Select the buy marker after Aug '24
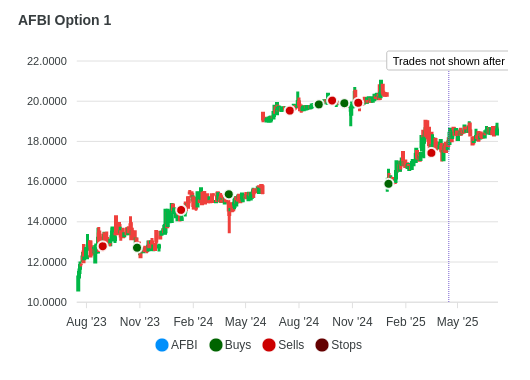 (319, 104)
